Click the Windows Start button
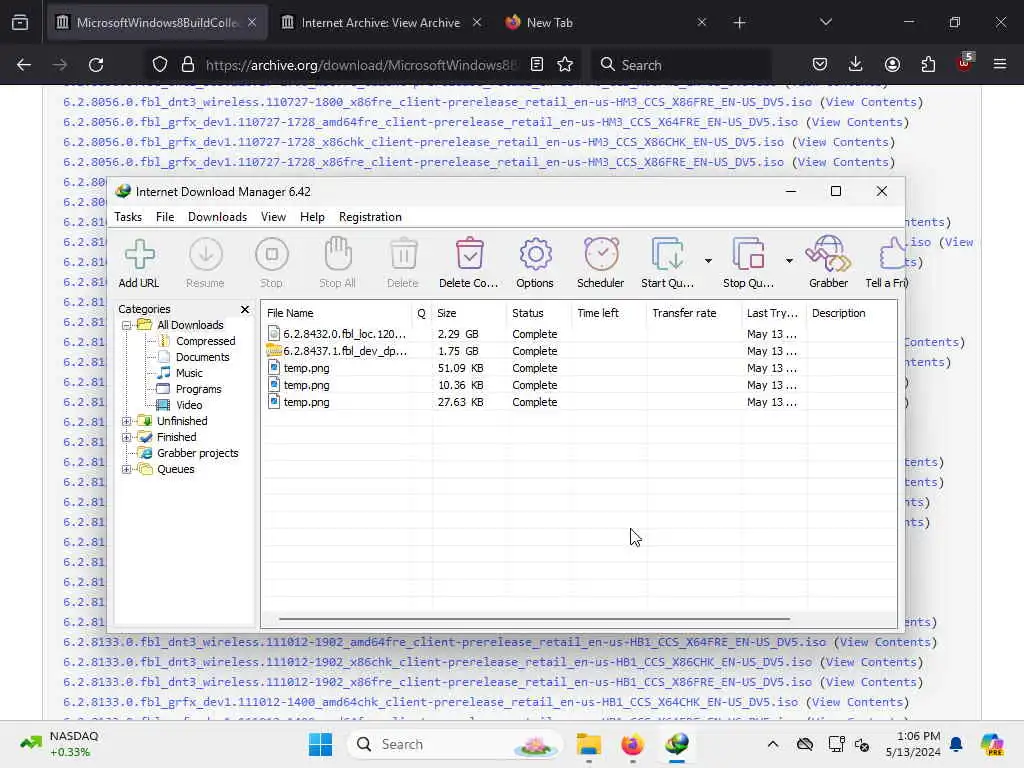 pos(320,744)
